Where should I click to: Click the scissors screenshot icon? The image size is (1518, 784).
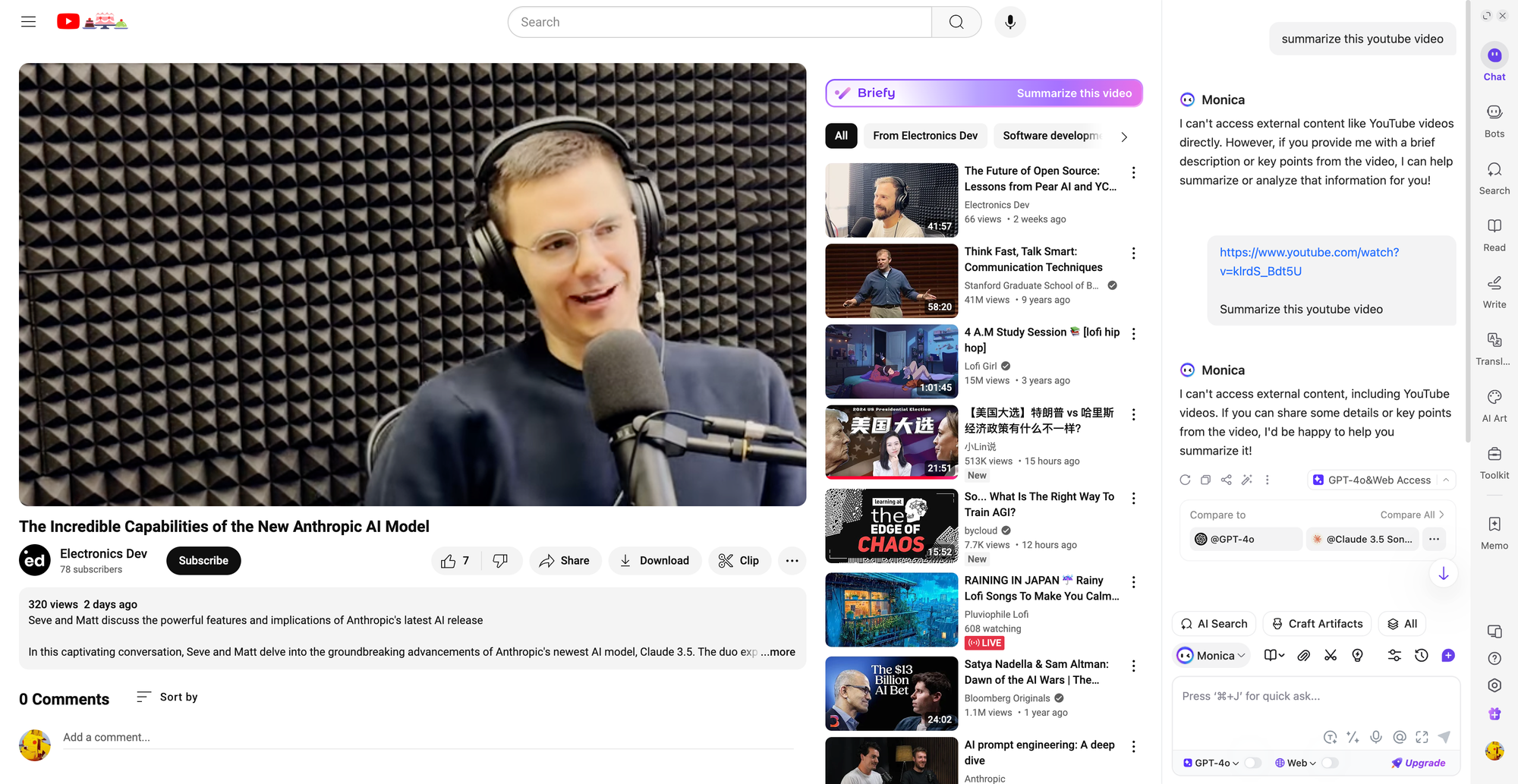(1331, 656)
